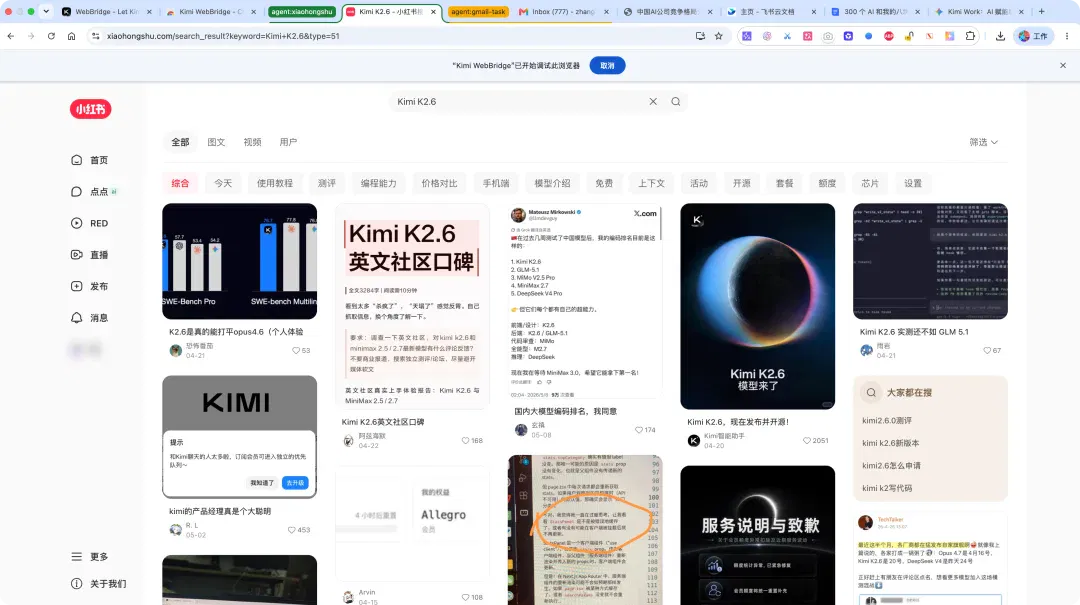
Task: Select the 使用教程 filter chip
Action: [x=275, y=183]
